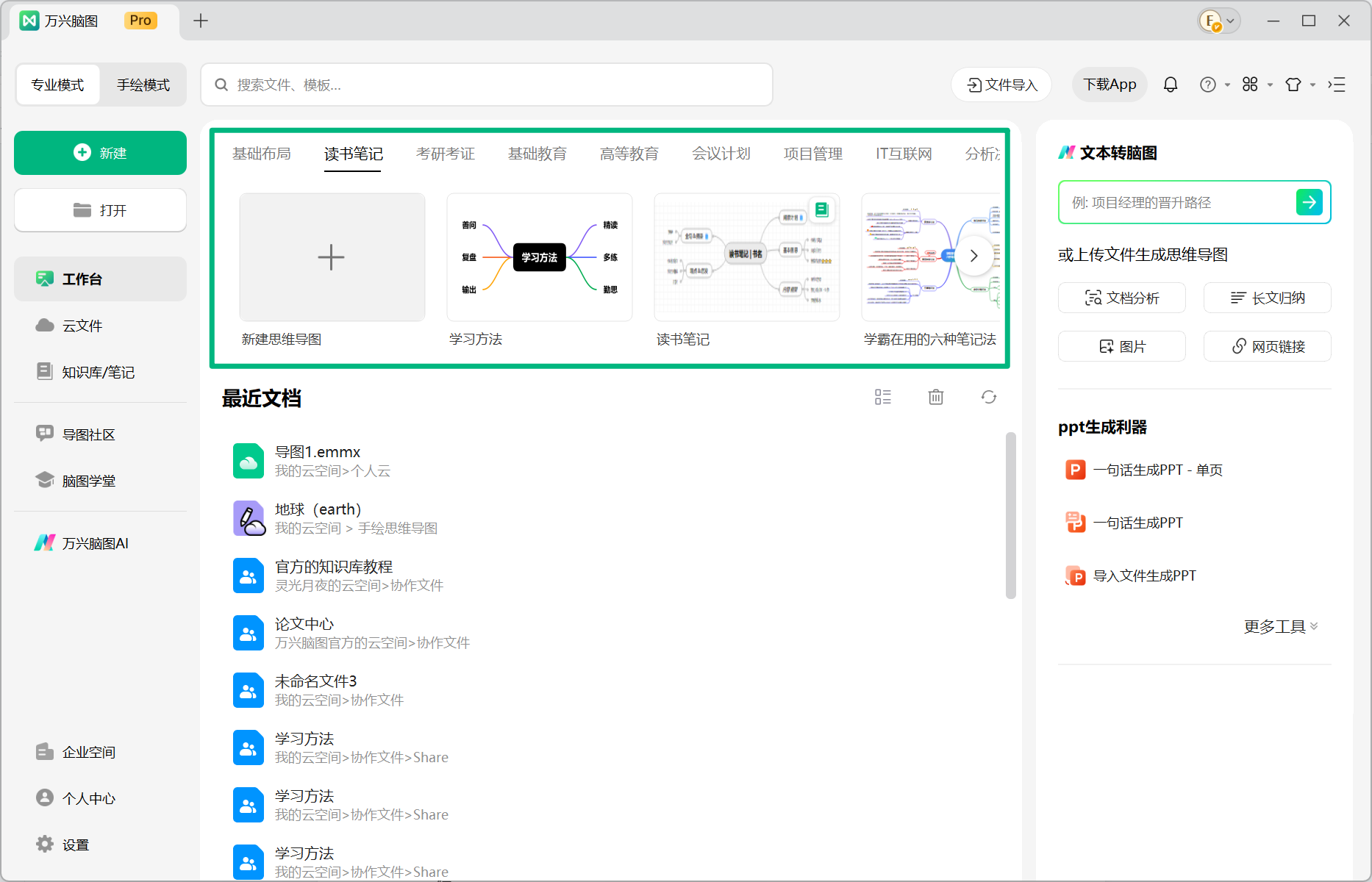Open 工作台 in the sidebar

pos(100,279)
